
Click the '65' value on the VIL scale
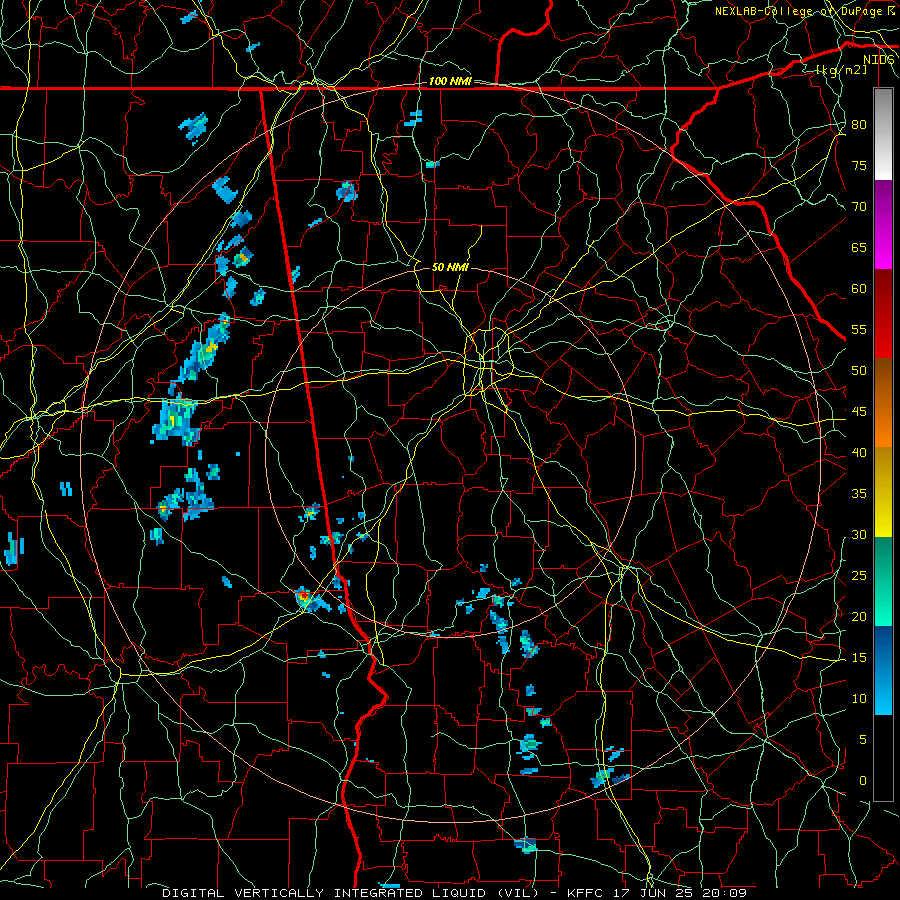point(859,248)
